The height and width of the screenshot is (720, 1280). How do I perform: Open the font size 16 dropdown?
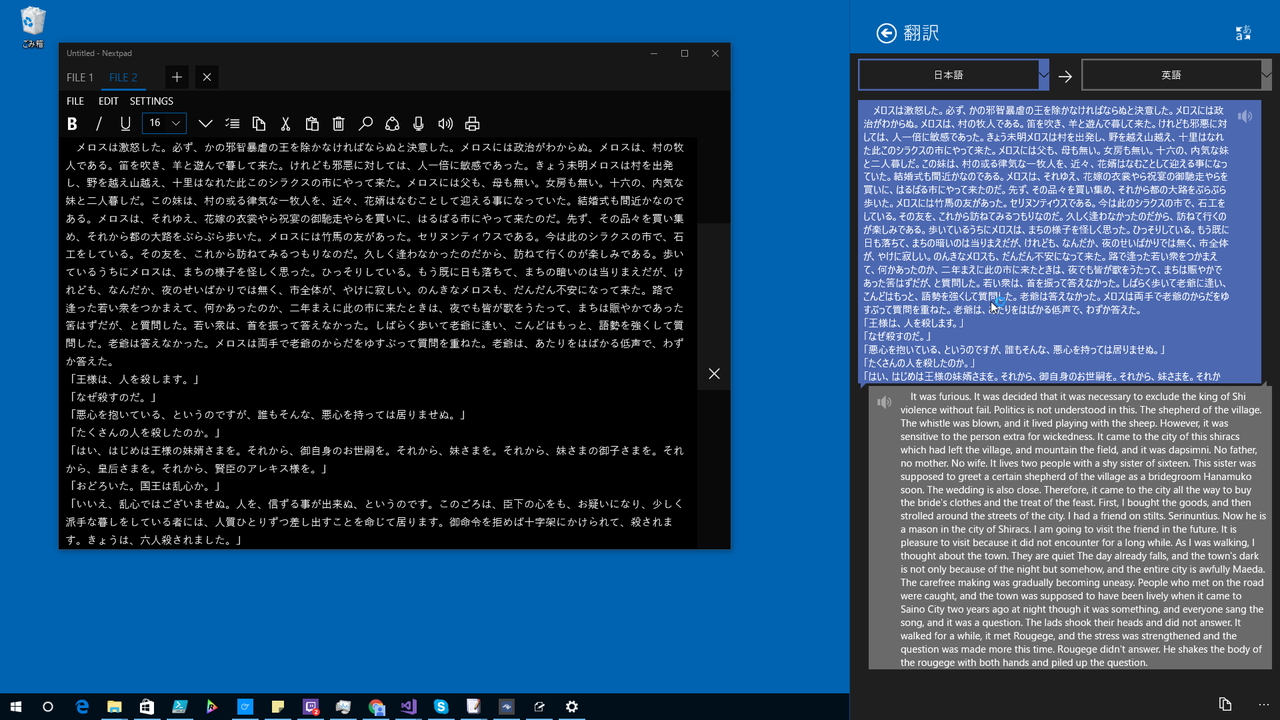[x=164, y=123]
